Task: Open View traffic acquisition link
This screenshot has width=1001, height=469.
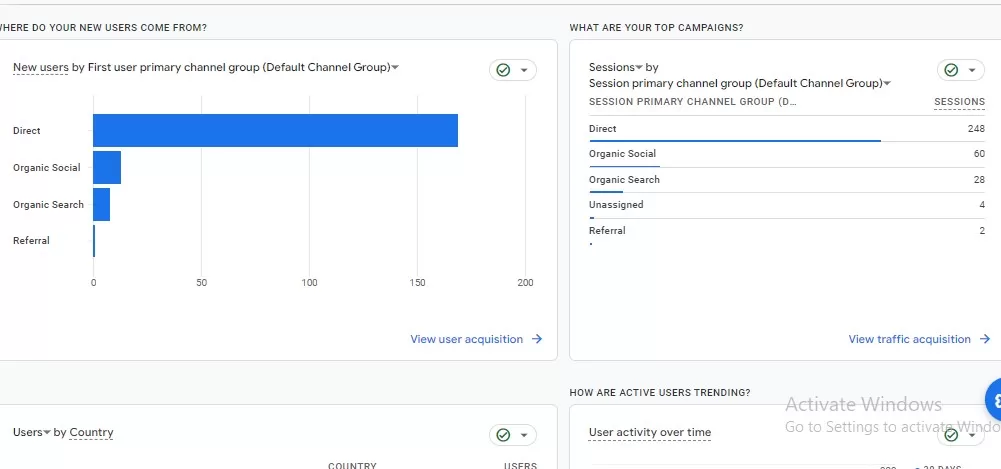Action: tap(910, 339)
